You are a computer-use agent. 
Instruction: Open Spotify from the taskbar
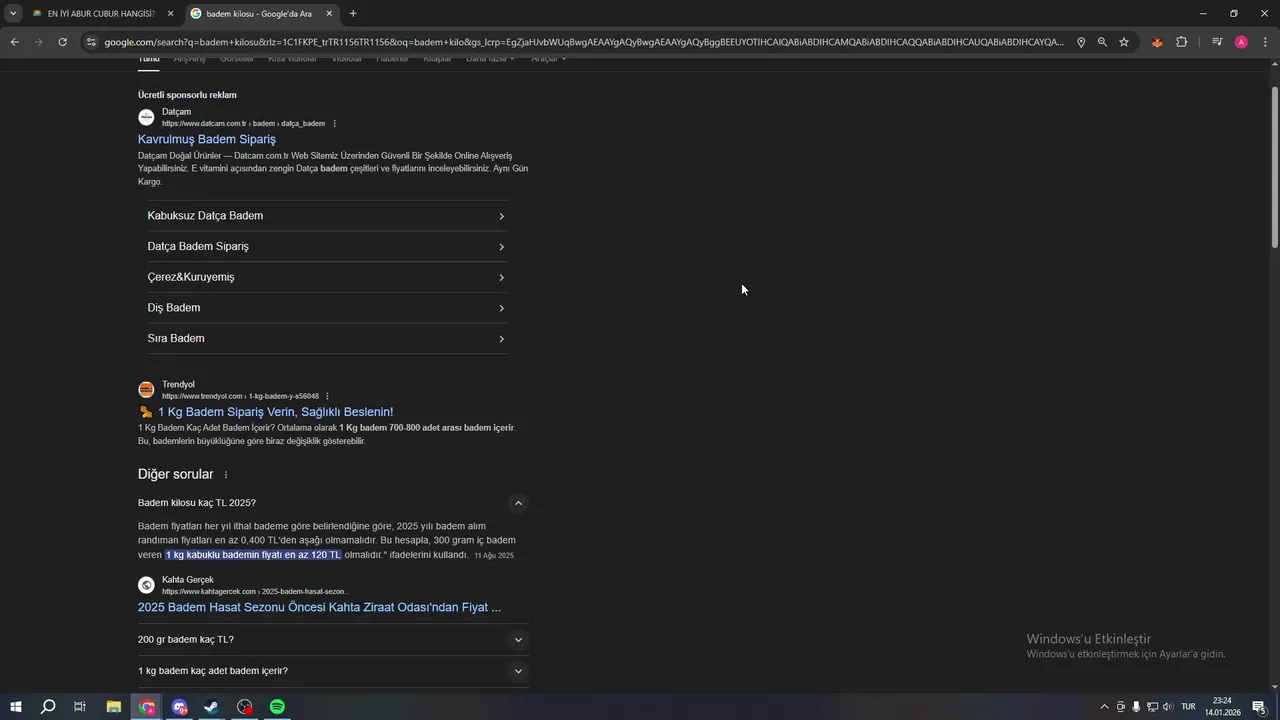point(277,707)
